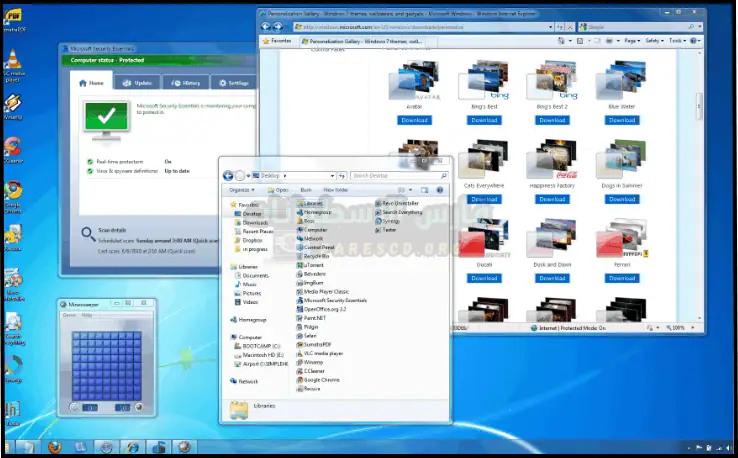
Task: Select Downloads in Explorer Favorites
Action: (x=254, y=222)
